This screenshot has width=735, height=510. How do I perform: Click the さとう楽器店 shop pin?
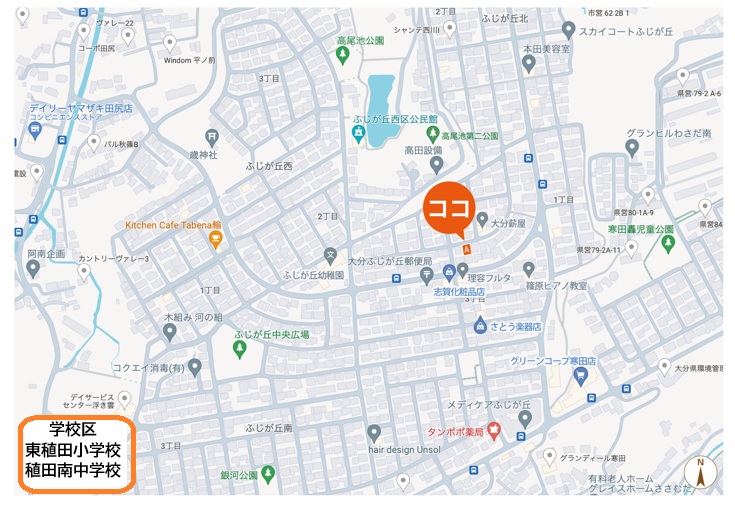pyautogui.click(x=480, y=324)
